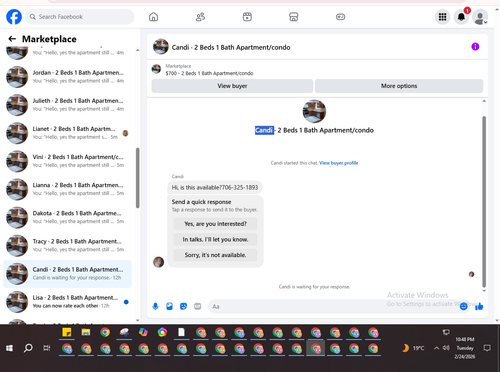Screen dimensions: 500x372
Task: Click Candi's message 'Hi, is this available?'
Action: [x=215, y=187]
